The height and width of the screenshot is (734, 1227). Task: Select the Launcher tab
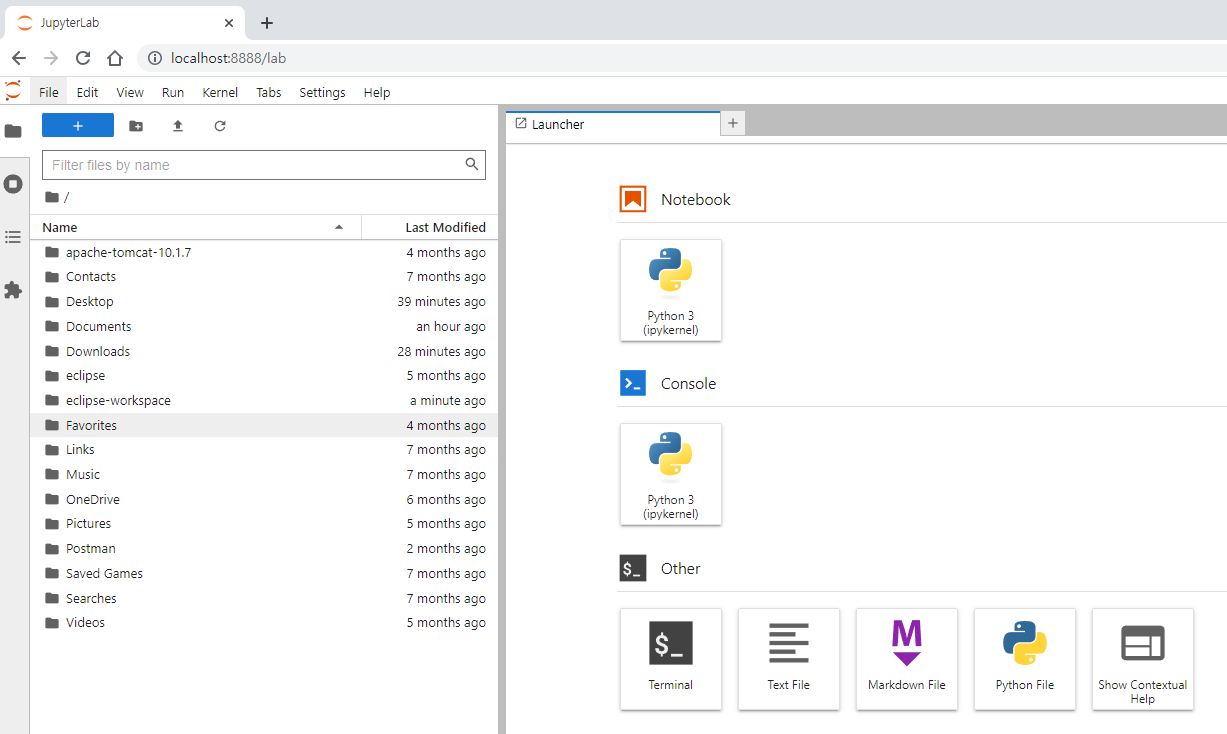[612, 124]
